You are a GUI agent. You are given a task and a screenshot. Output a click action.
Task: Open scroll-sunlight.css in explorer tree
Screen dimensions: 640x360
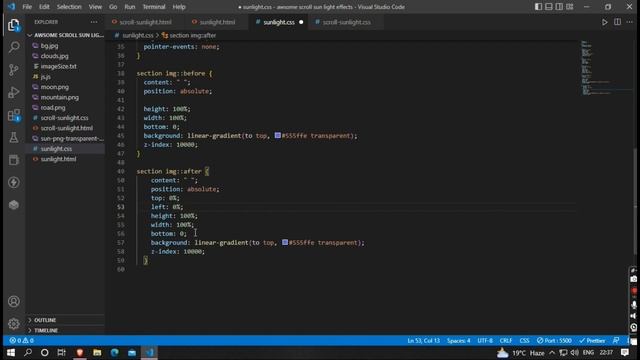(x=65, y=118)
